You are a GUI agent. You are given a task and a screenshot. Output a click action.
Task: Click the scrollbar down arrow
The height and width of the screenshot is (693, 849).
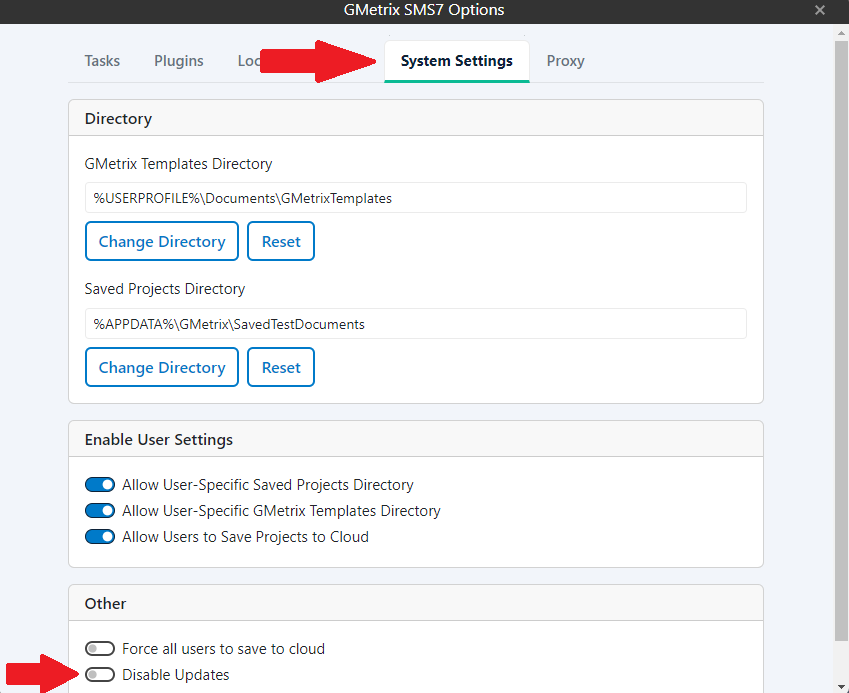point(841,687)
